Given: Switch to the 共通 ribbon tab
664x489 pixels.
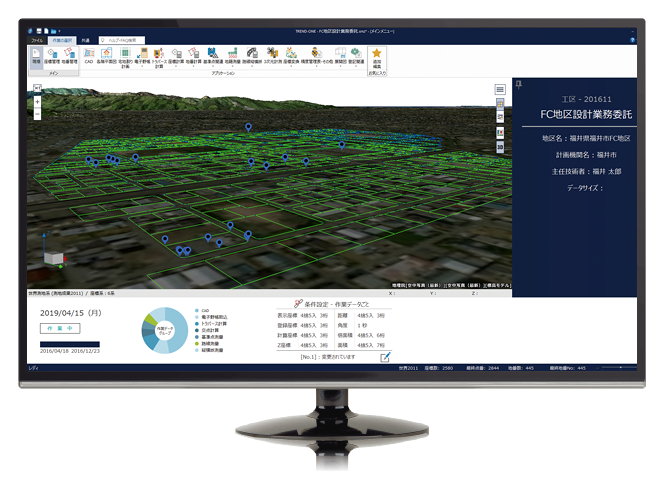Looking at the screenshot, I should coord(86,40).
